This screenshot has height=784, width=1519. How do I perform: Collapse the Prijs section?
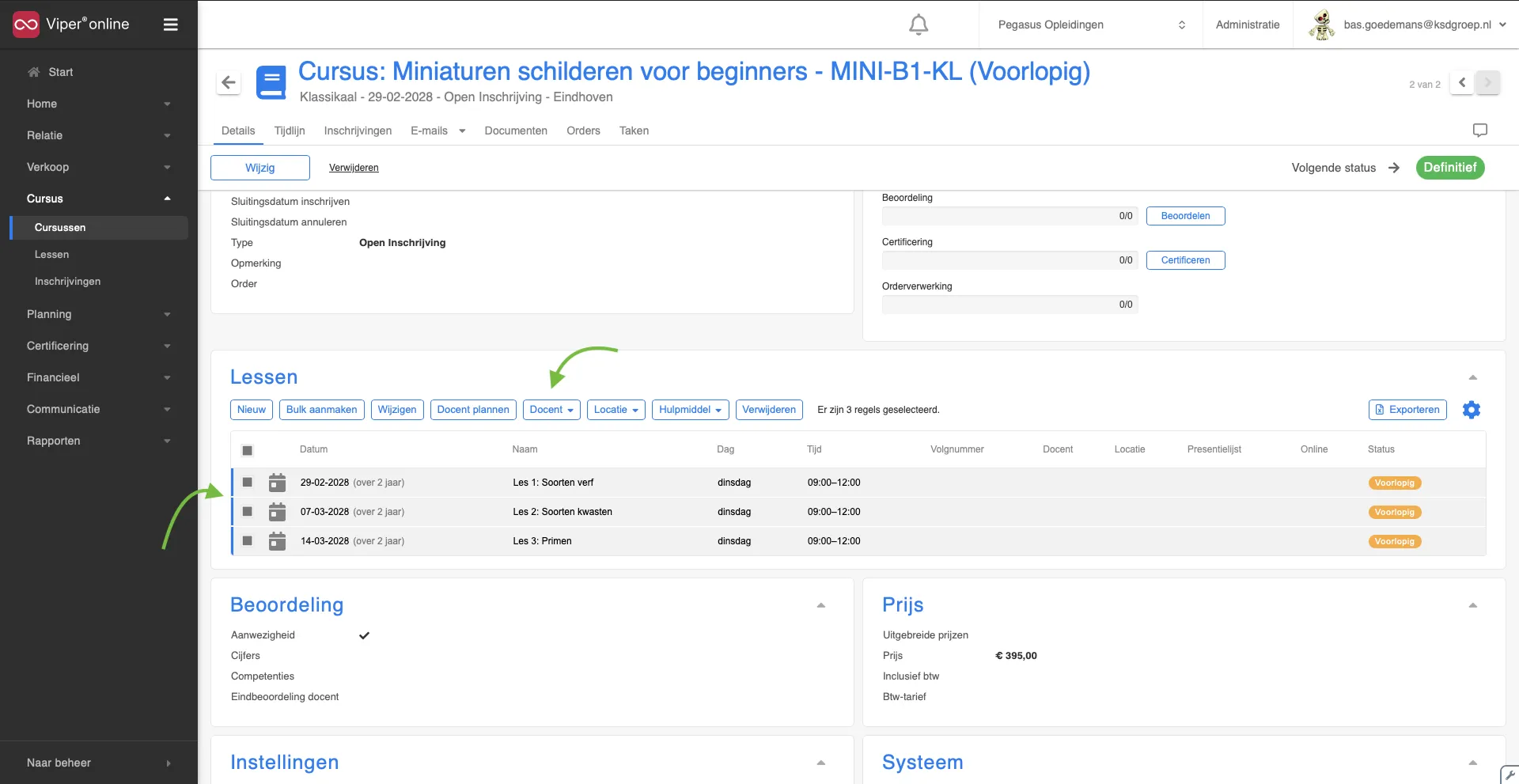coord(1472,605)
